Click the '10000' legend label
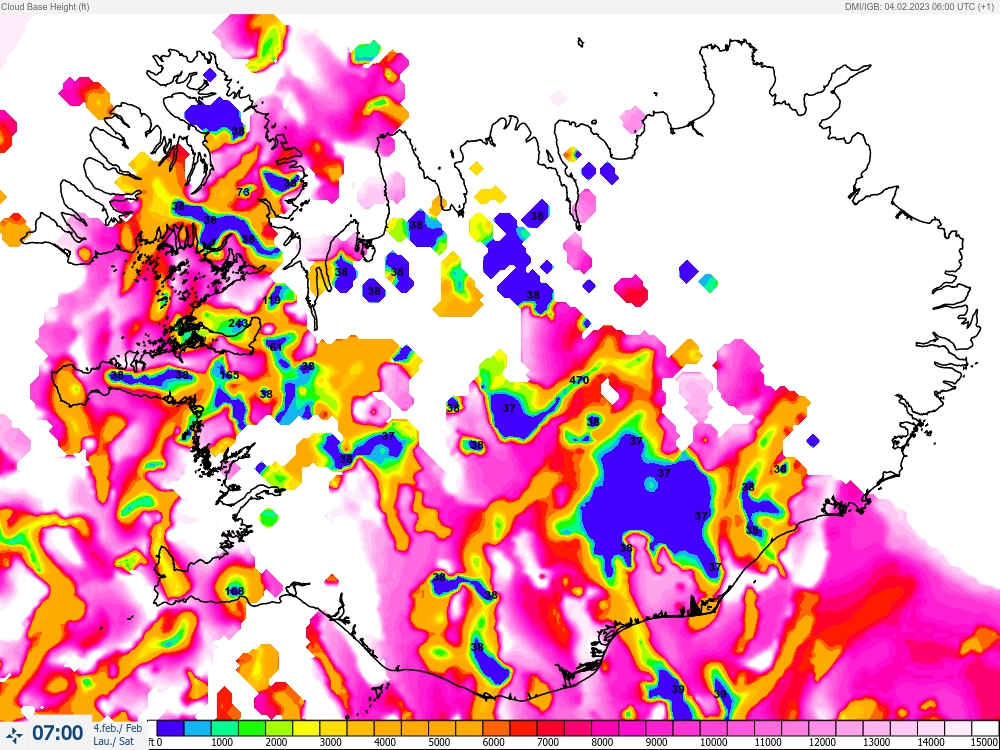 (713, 742)
